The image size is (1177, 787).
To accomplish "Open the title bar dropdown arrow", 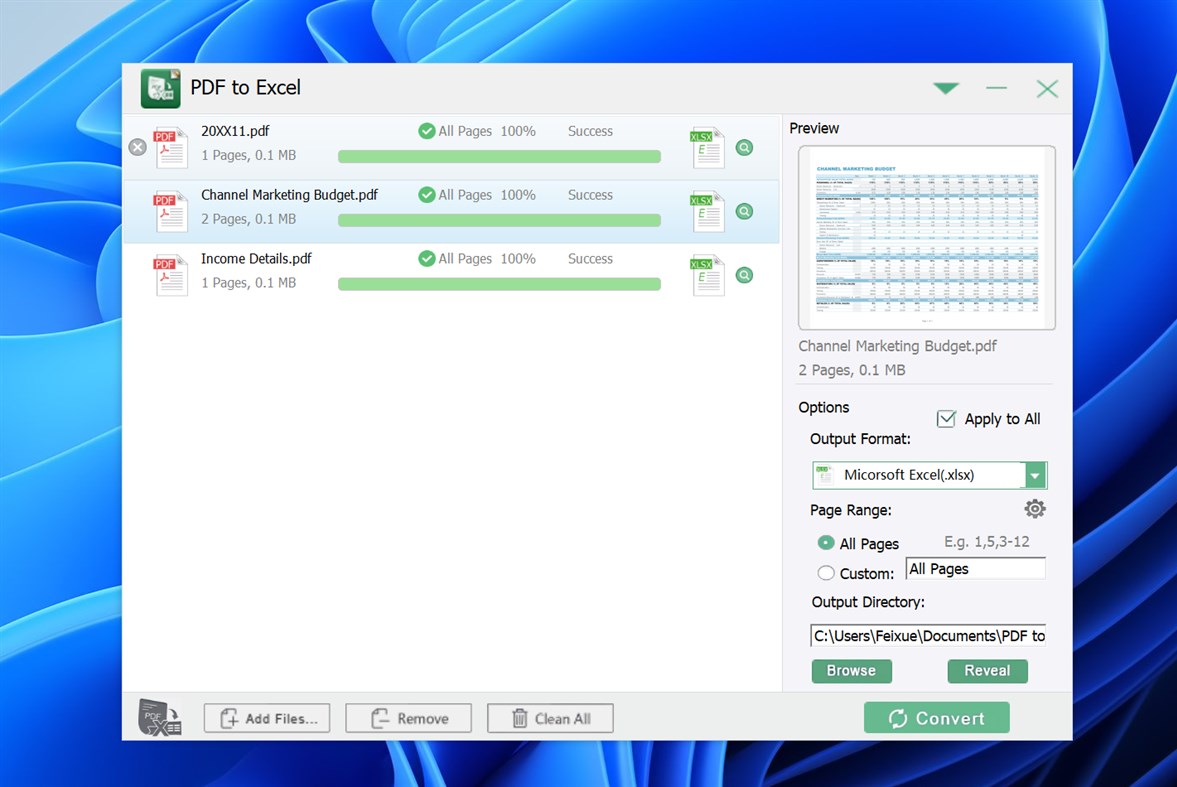I will click(x=945, y=88).
